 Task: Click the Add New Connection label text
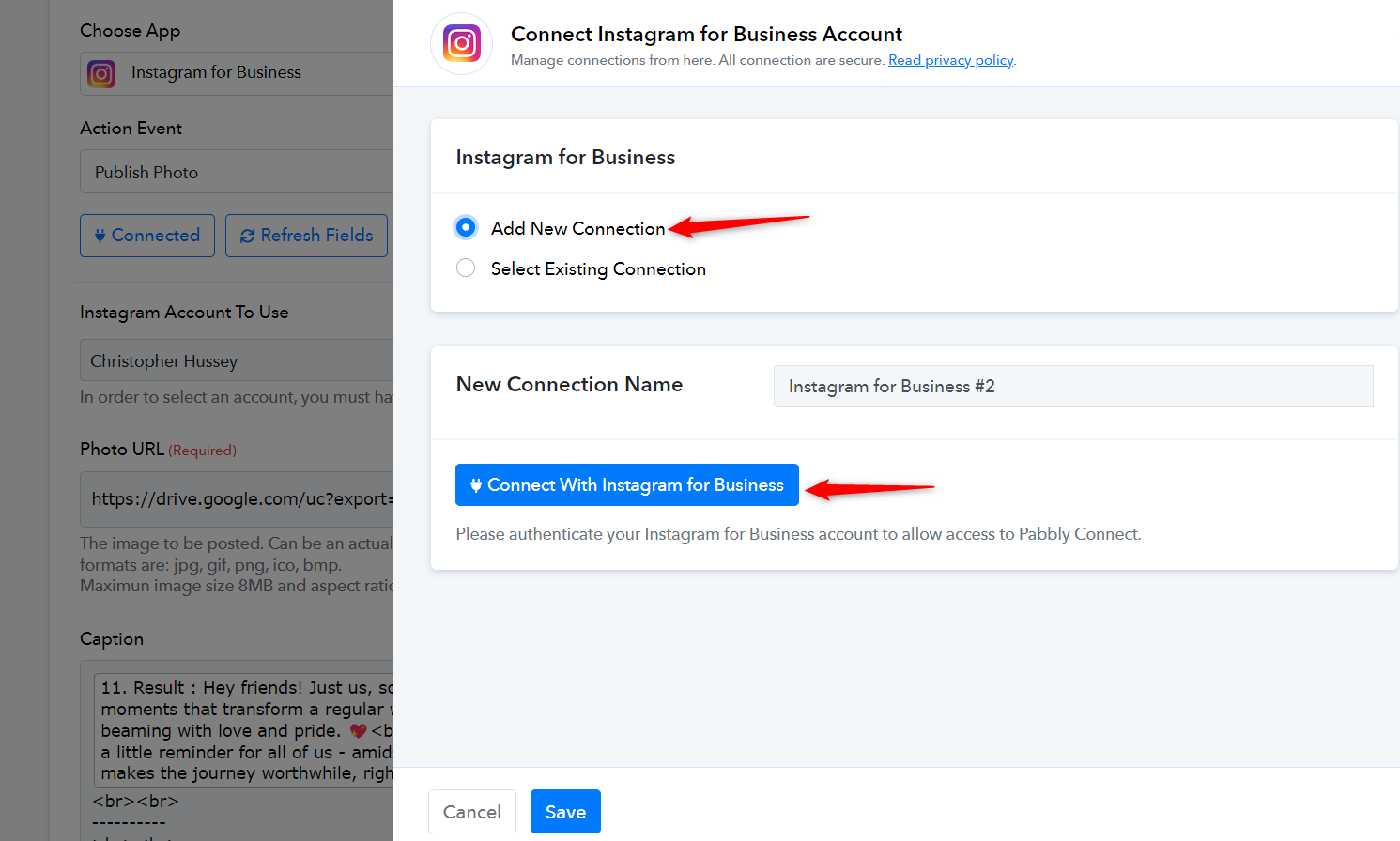[578, 228]
